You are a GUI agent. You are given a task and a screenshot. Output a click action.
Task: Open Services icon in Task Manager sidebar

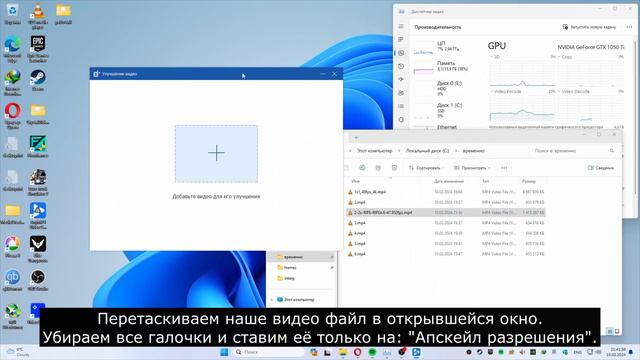point(401,120)
